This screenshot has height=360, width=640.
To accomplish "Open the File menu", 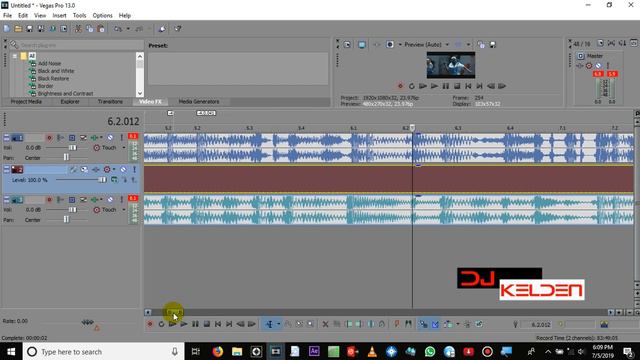I will click(7, 16).
